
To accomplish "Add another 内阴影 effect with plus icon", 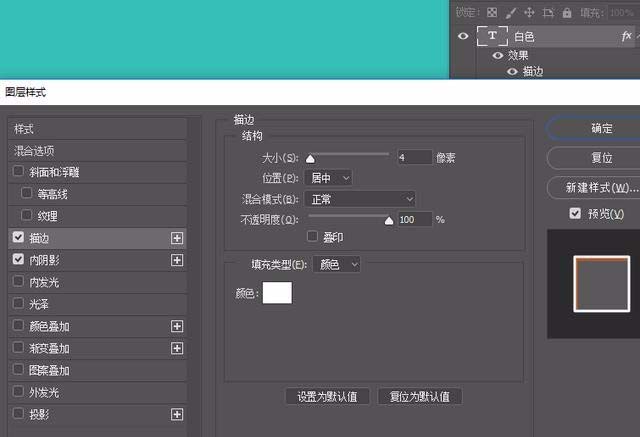I will (177, 260).
